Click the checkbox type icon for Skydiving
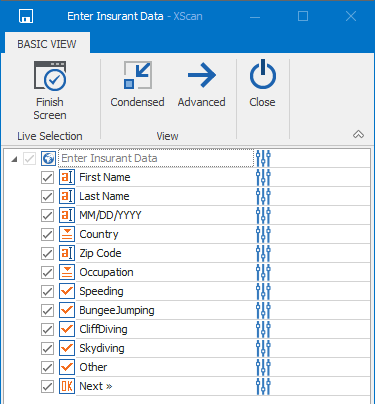The image size is (375, 404). [x=67, y=348]
